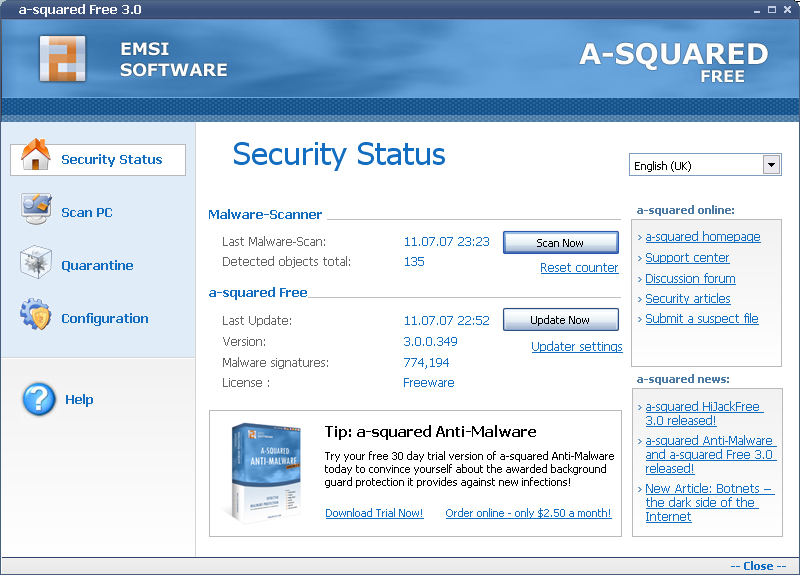Click the Reset counter link
Image resolution: width=800 pixels, height=575 pixels.
[x=579, y=268]
